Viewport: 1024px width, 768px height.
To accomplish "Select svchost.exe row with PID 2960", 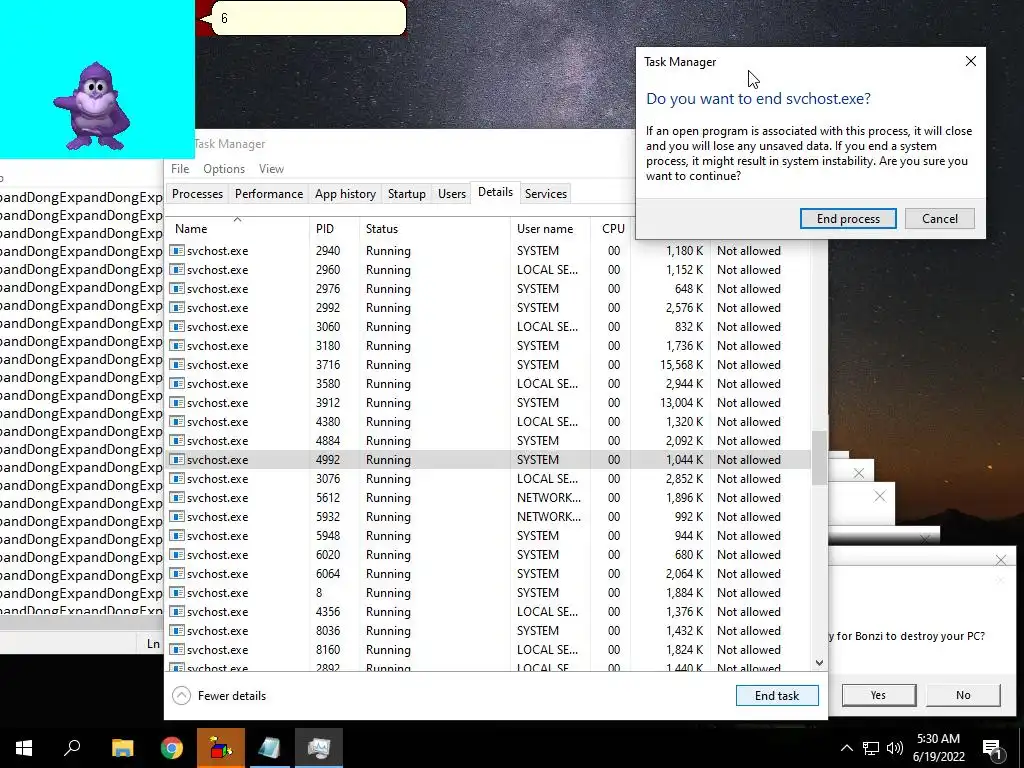I will [x=488, y=270].
